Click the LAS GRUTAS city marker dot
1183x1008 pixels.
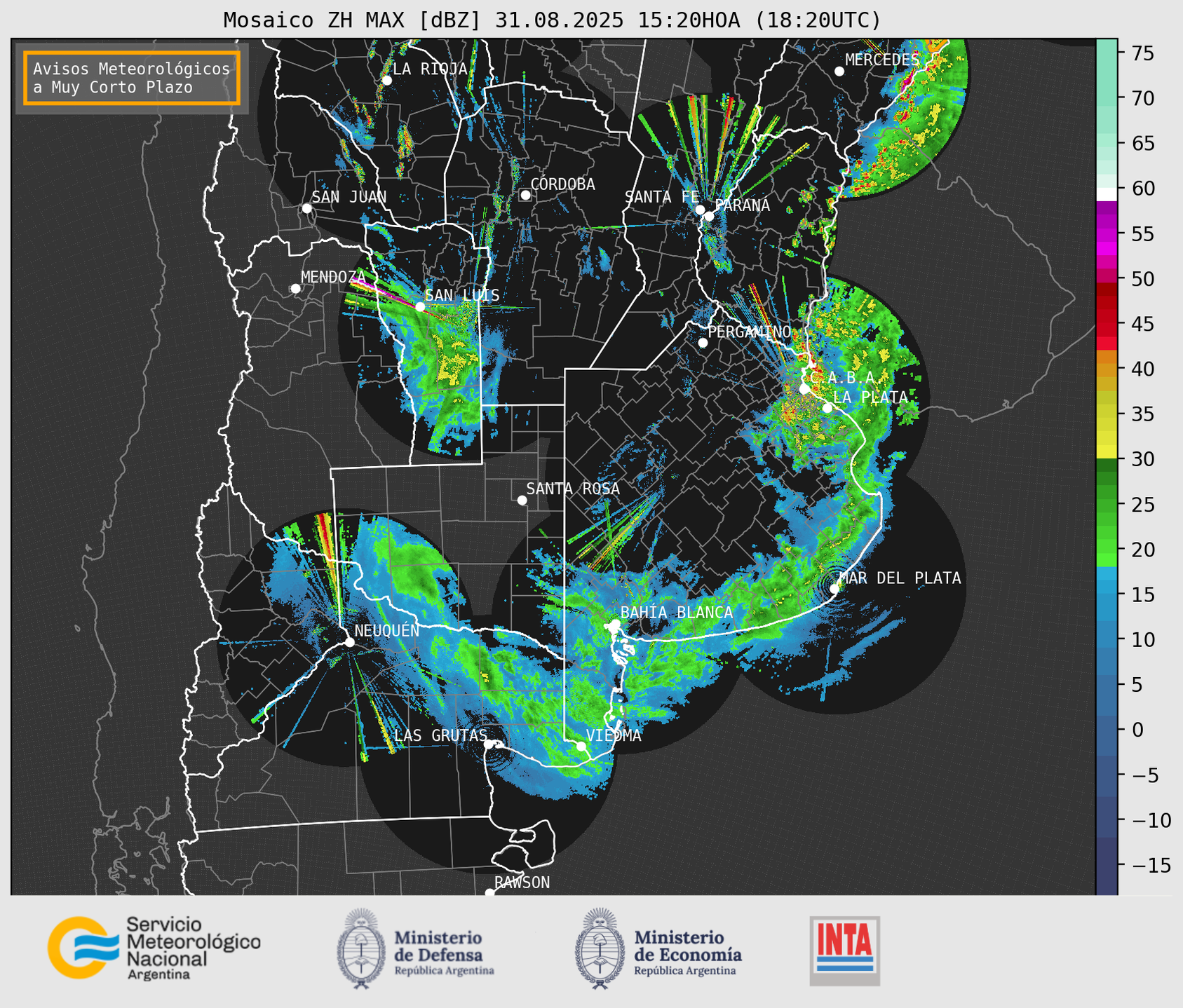click(x=489, y=744)
